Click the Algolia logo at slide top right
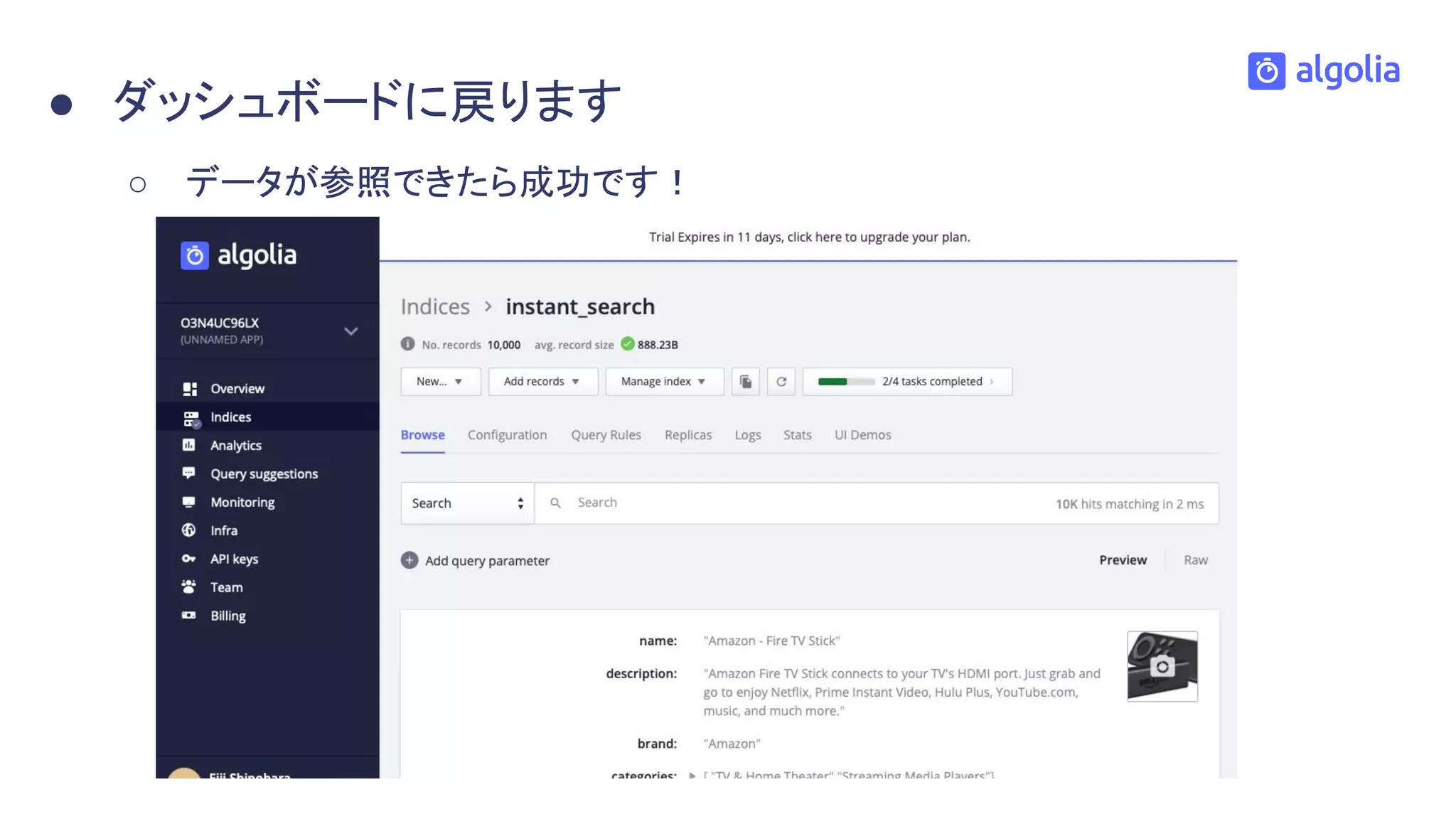 click(x=1324, y=71)
